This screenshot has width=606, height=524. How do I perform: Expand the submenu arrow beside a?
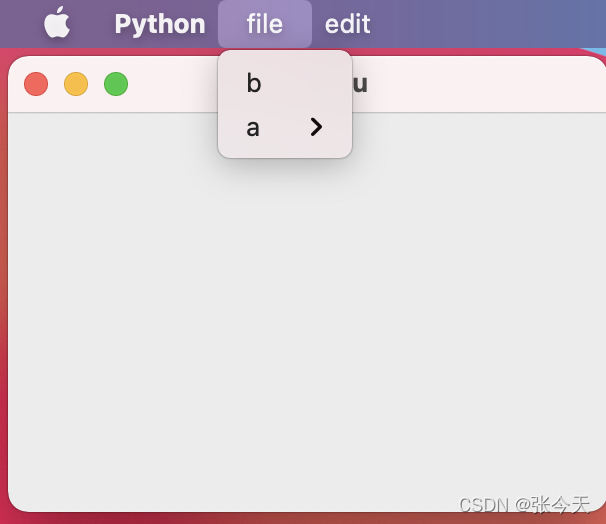(316, 127)
